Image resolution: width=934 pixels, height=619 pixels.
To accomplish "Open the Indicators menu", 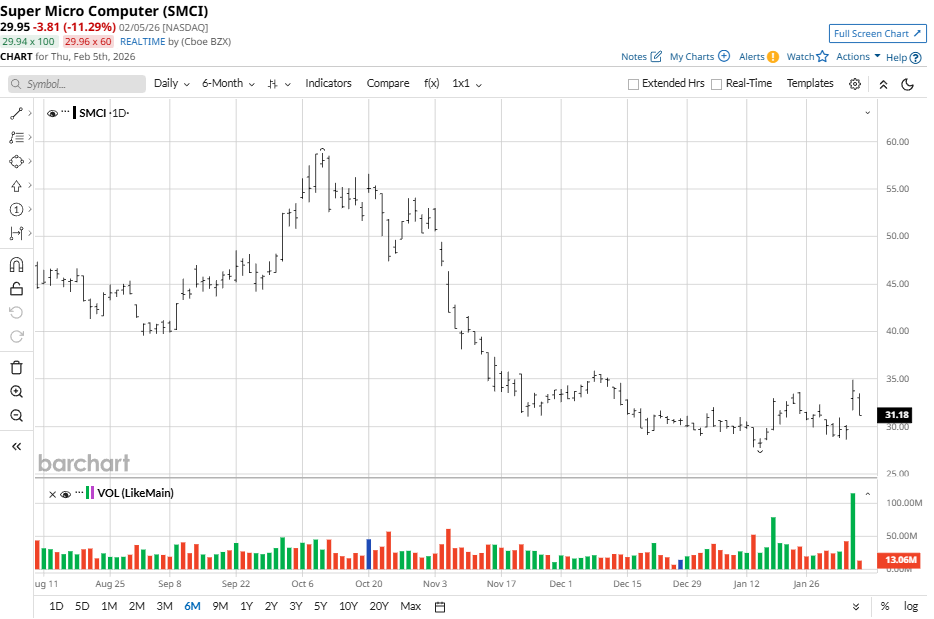I will coord(328,83).
